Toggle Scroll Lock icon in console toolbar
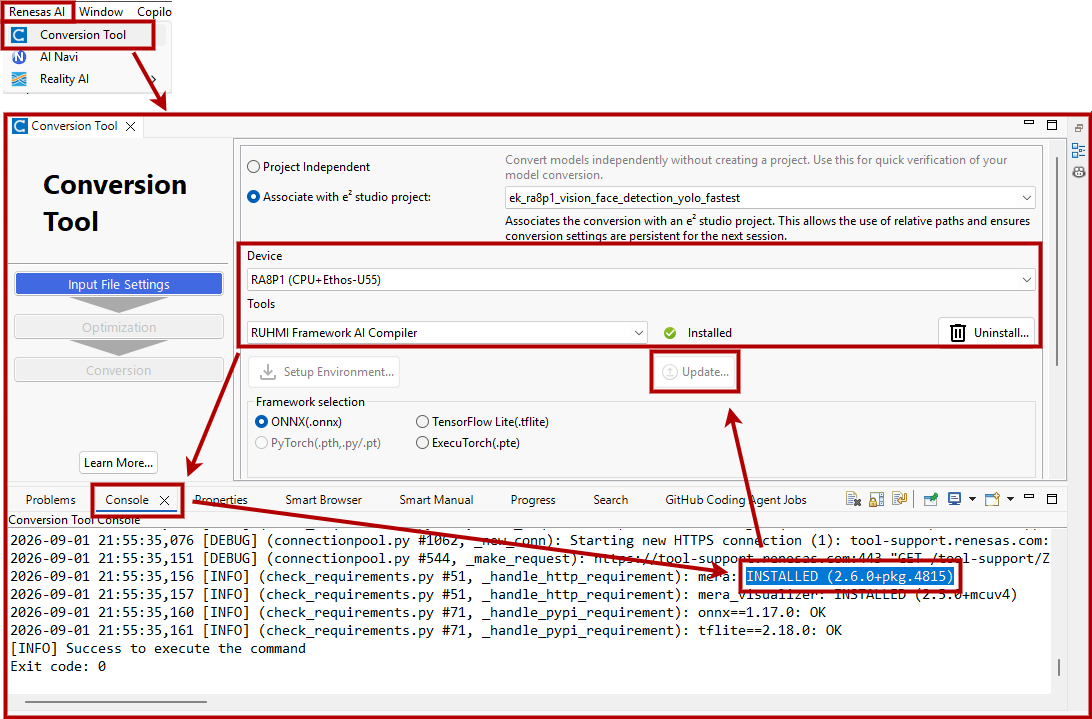Viewport: 1092px width, 719px height. (876, 499)
